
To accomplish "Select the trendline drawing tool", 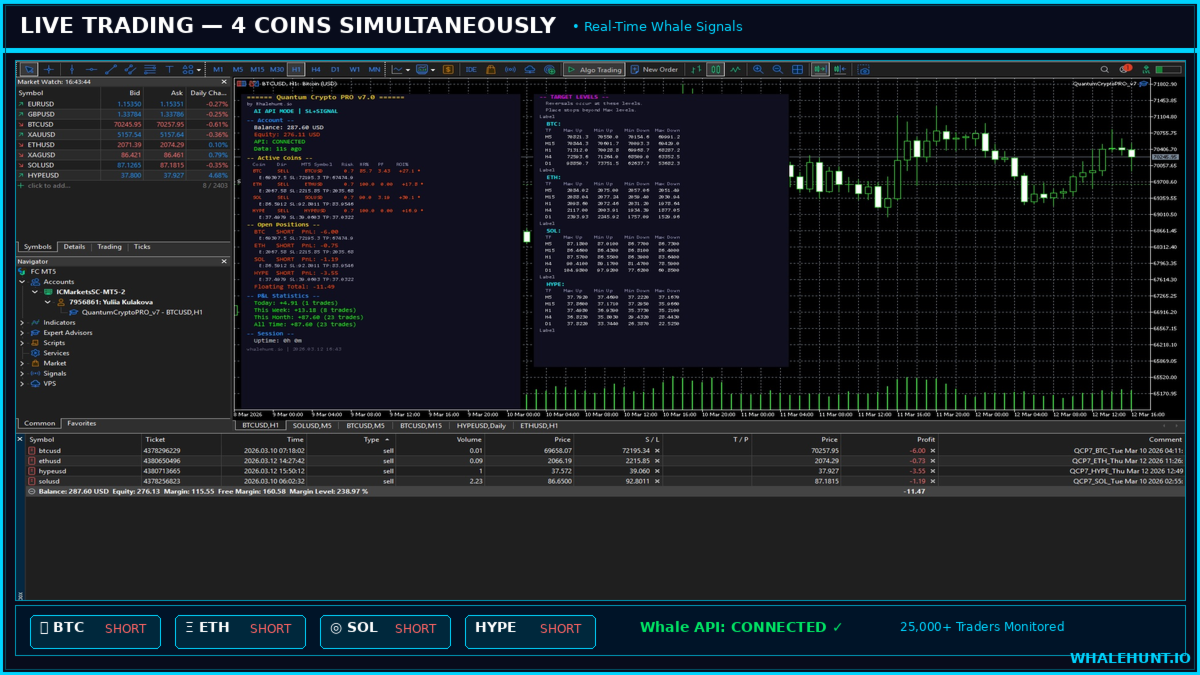I will [x=111, y=69].
